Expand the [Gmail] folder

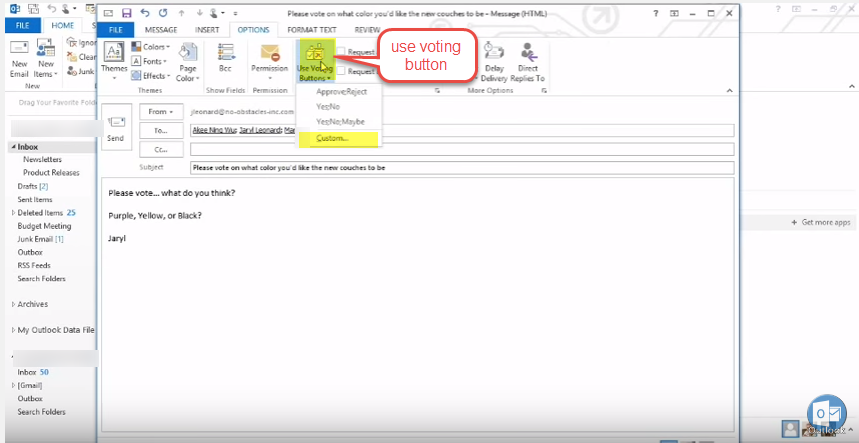[x=14, y=386]
